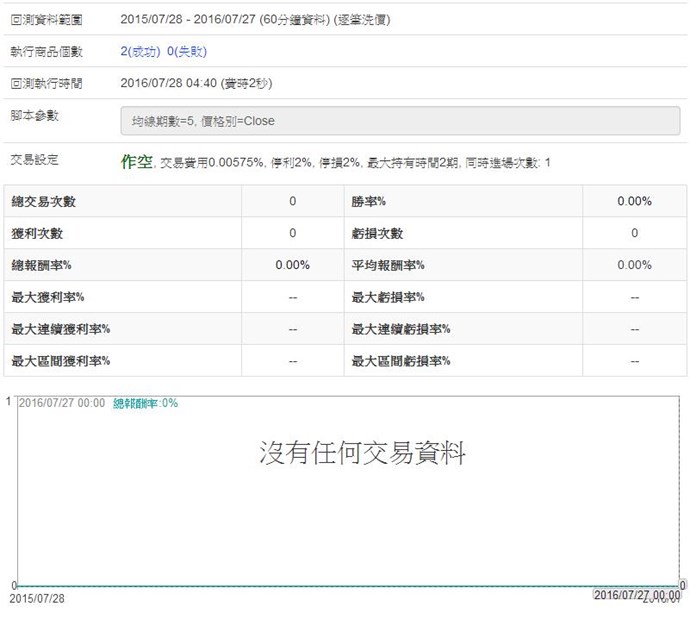Screen dimensions: 690x619
Task: Click the 2(成功) successful items link
Action: point(141,51)
